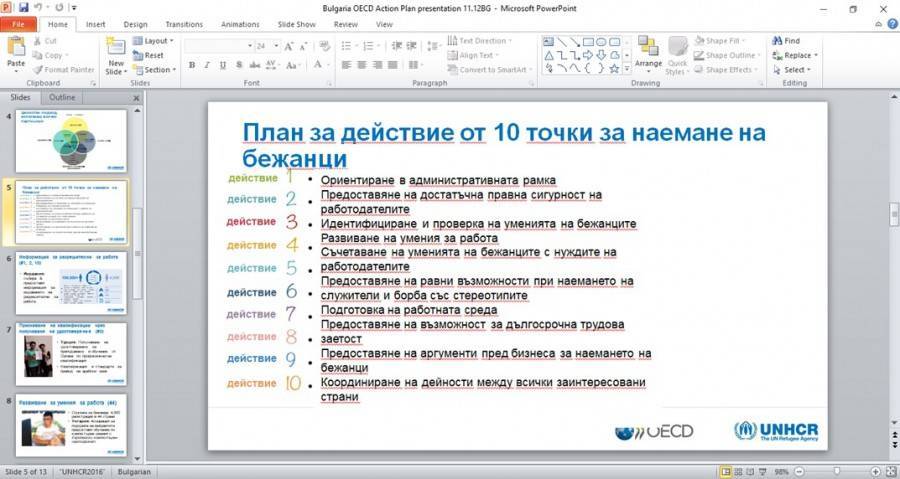Open the font size dropdown
This screenshot has width=900, height=479.
pyautogui.click(x=275, y=46)
